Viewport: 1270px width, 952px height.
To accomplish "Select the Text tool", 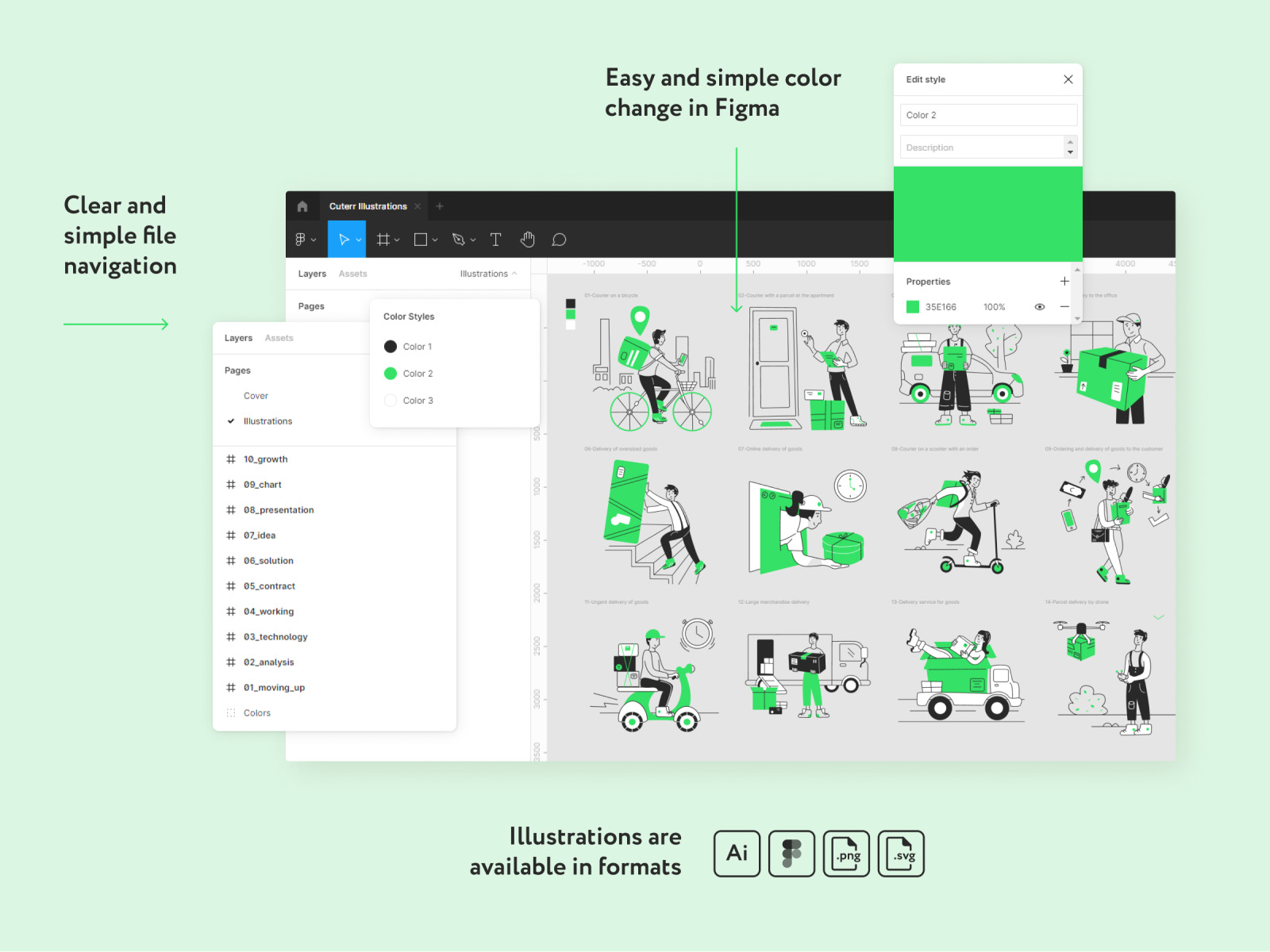I will coord(495,240).
